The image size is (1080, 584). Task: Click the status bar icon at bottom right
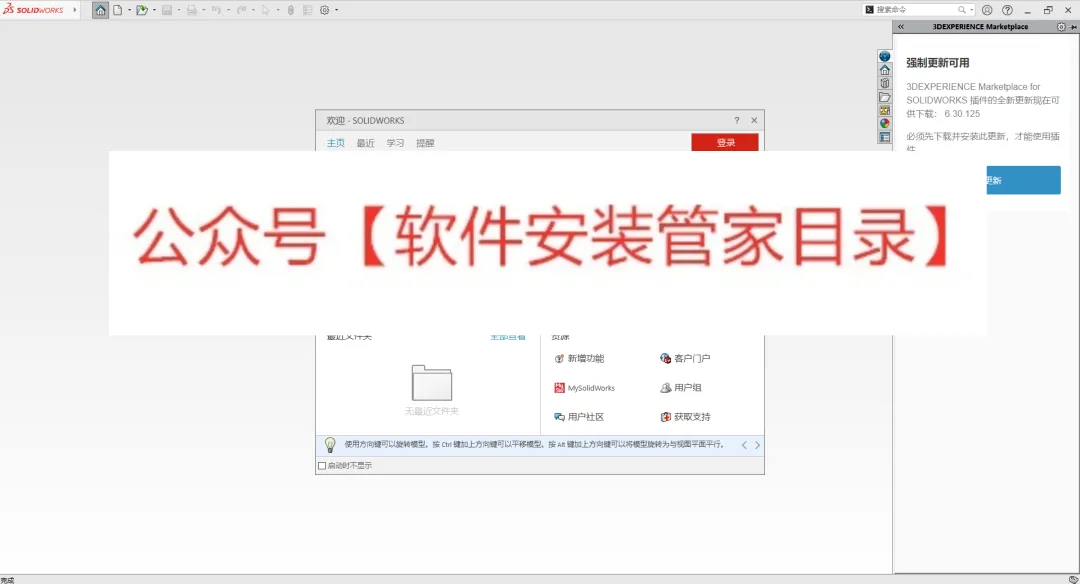[1073, 579]
